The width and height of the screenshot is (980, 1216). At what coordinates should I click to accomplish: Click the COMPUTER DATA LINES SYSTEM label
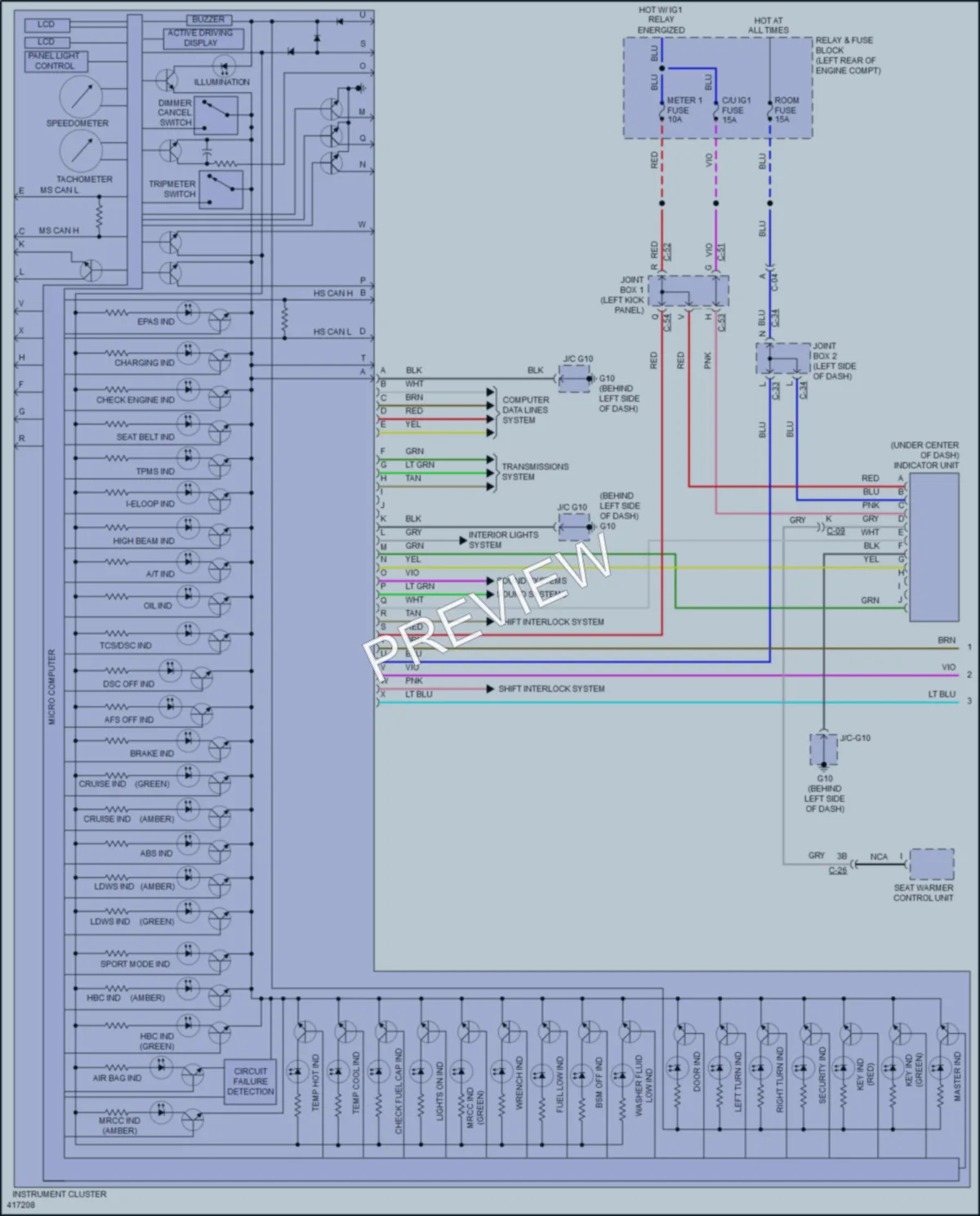525,410
